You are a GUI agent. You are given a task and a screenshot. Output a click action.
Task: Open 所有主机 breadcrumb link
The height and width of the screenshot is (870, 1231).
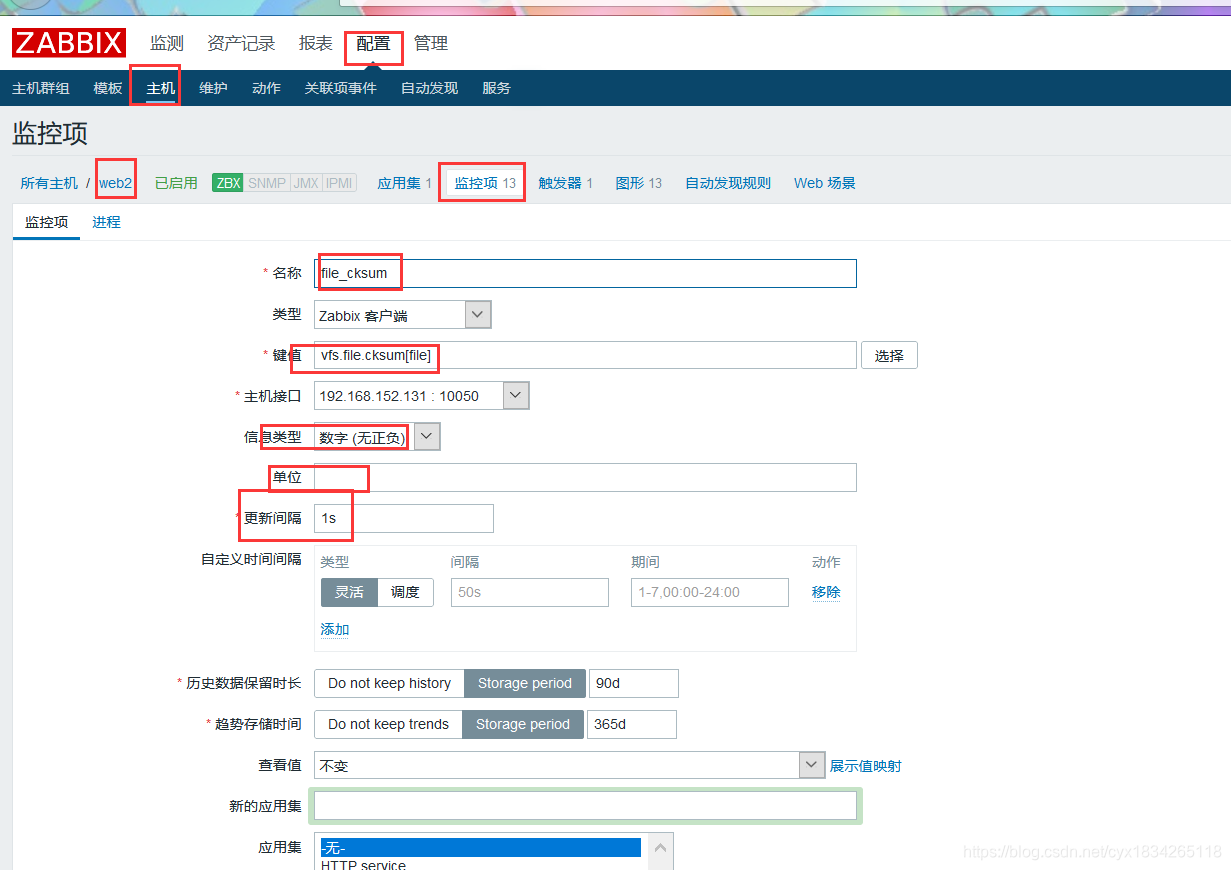[49, 183]
